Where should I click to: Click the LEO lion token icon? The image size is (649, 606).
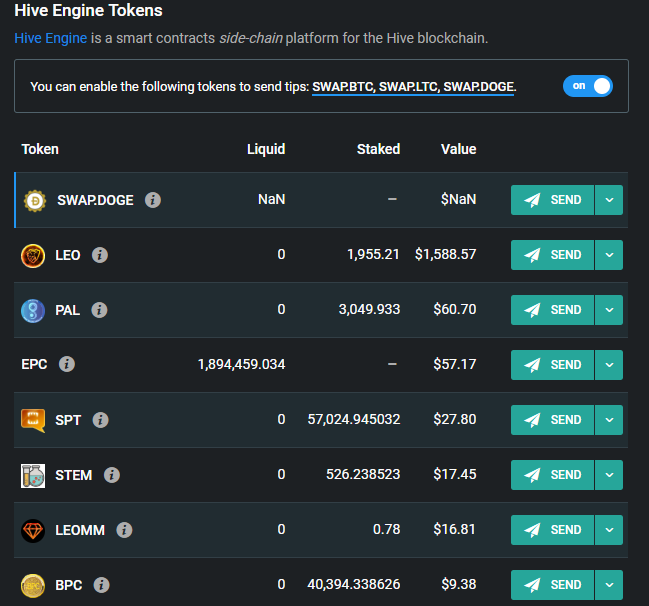click(x=33, y=255)
